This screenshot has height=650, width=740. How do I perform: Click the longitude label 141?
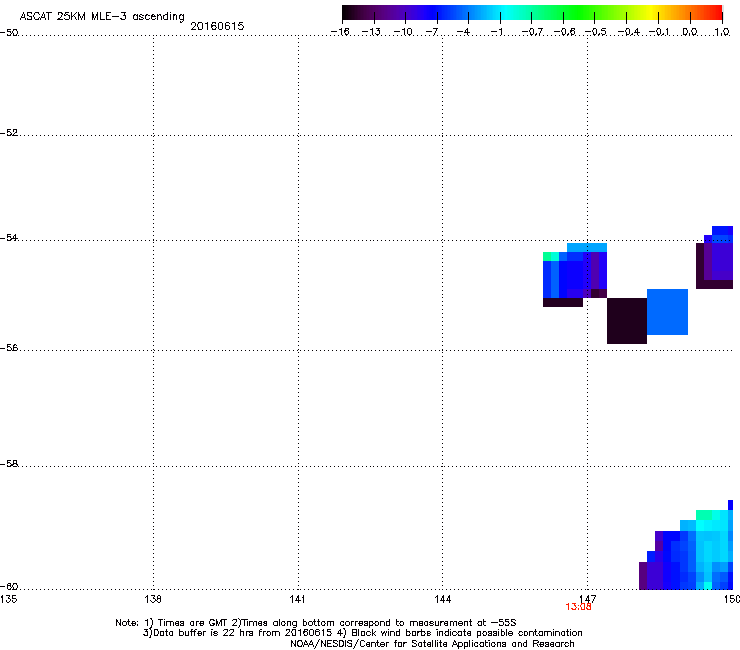pyautogui.click(x=297, y=599)
